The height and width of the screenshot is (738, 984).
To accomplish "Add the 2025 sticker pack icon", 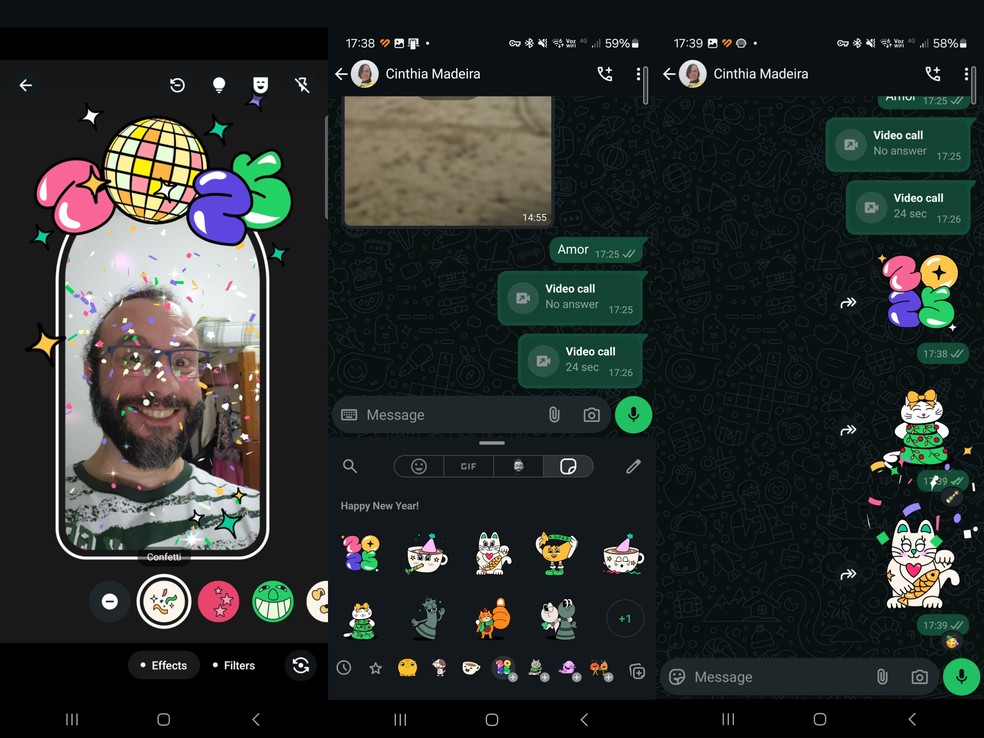I will pos(504,669).
